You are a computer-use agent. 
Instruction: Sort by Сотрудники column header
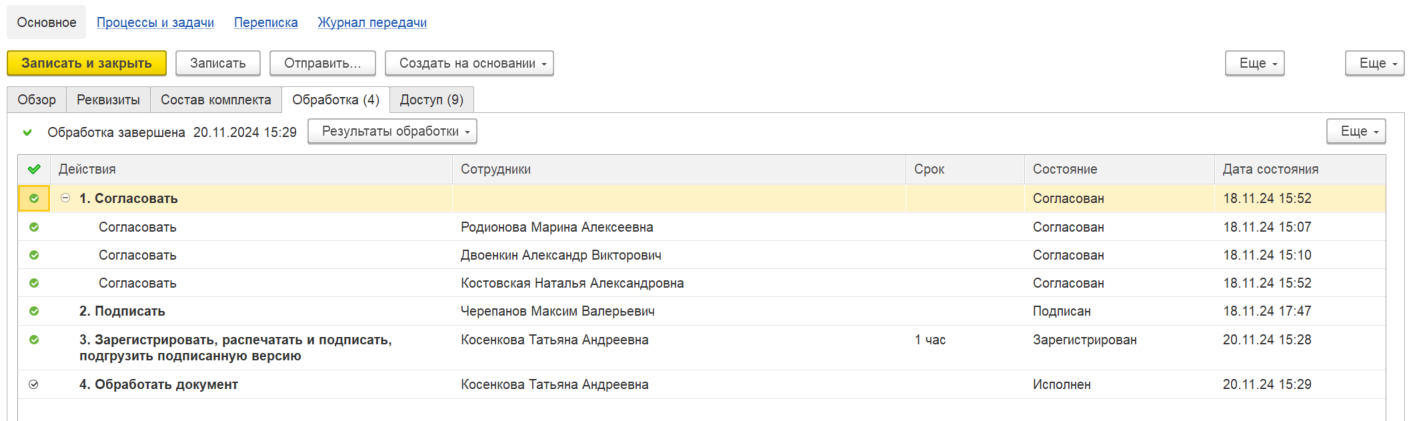[679, 169]
